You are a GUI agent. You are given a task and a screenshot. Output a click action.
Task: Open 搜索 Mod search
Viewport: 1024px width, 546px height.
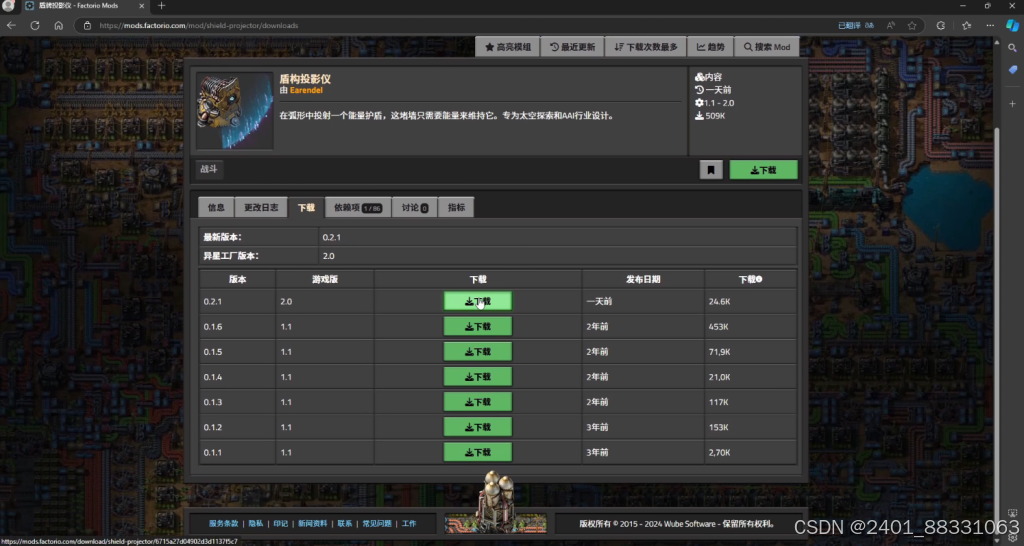[767, 47]
